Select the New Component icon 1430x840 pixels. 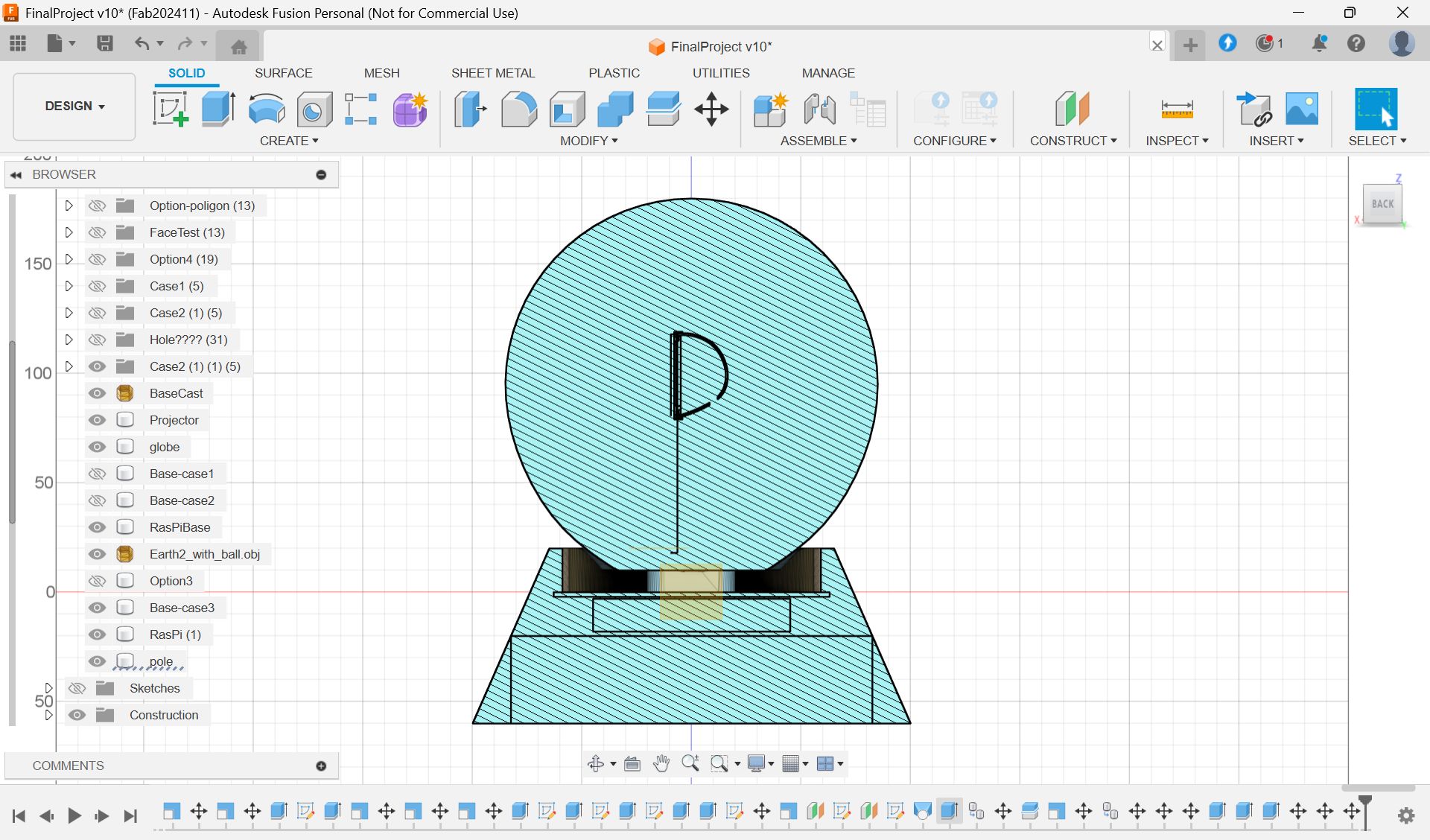pyautogui.click(x=770, y=109)
